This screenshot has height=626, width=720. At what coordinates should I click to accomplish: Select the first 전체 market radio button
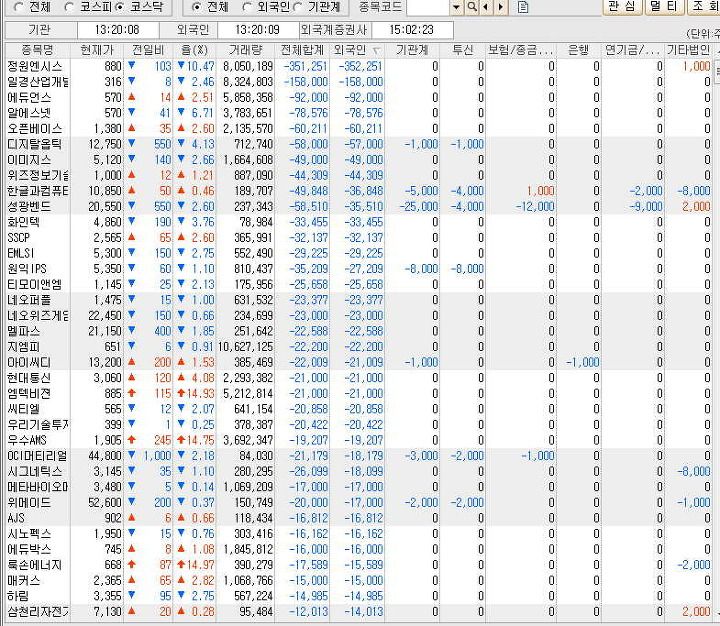coord(19,7)
